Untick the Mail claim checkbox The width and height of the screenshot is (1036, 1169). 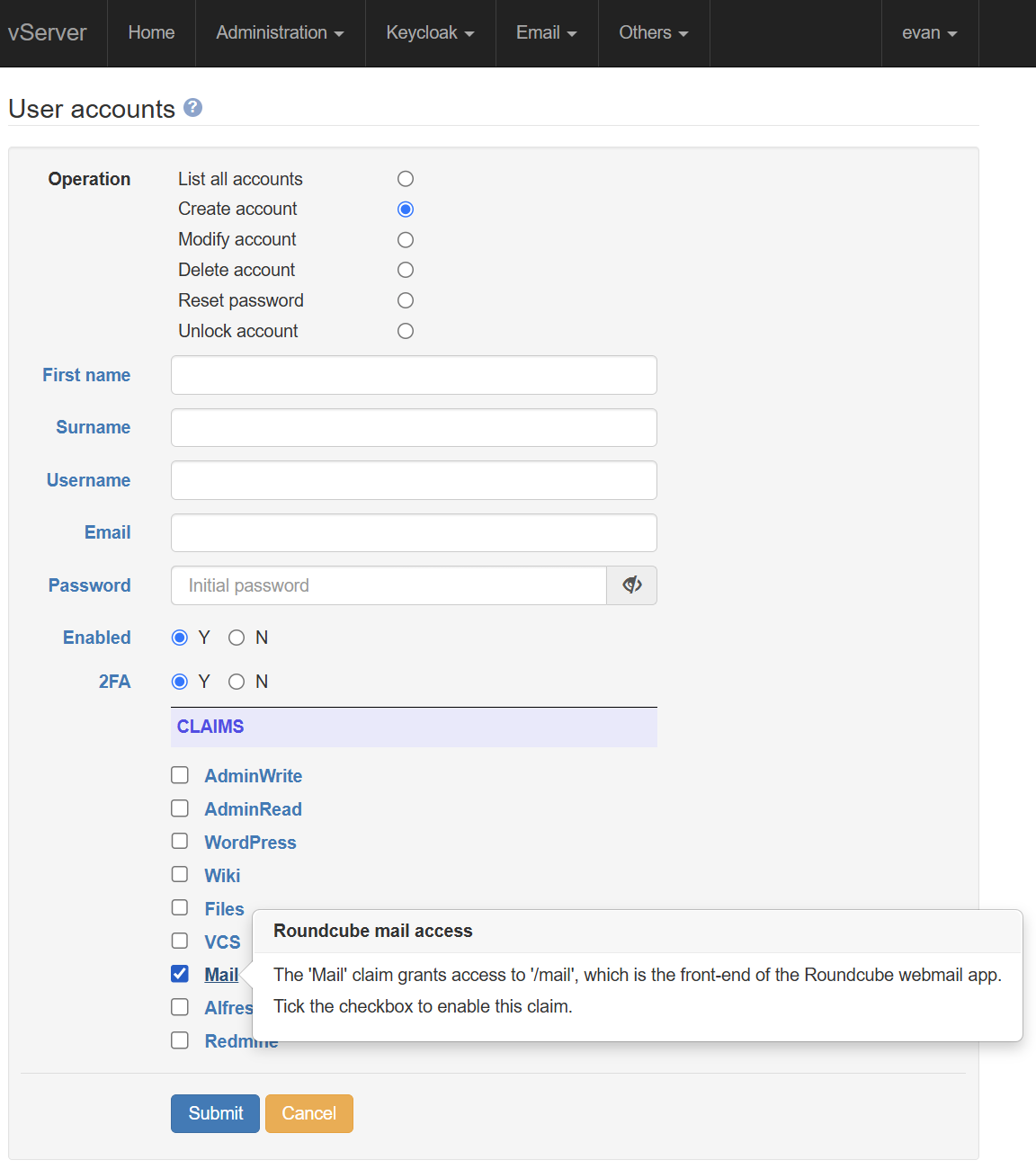point(180,974)
